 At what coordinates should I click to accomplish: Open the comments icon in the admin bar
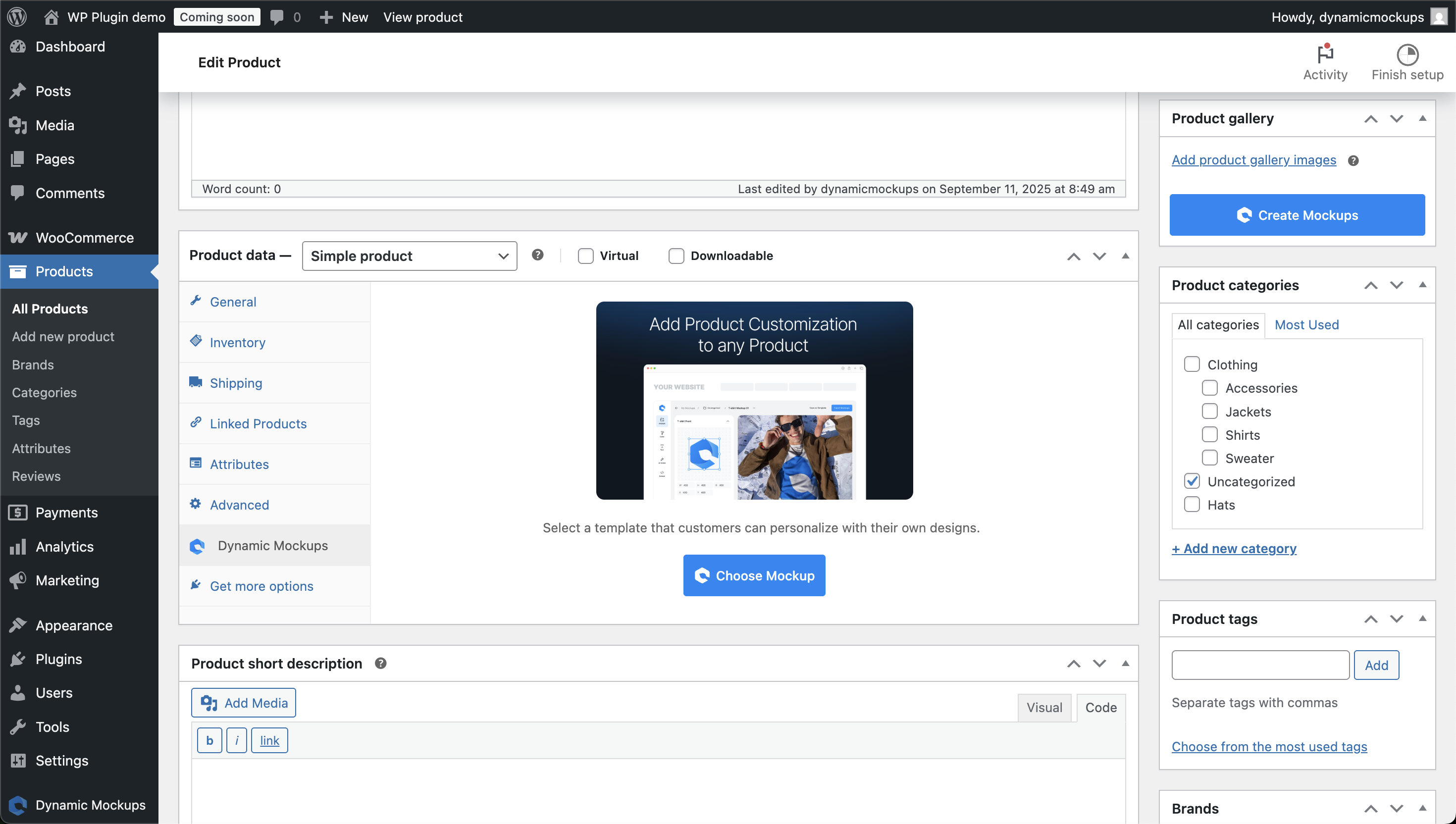pyautogui.click(x=277, y=17)
